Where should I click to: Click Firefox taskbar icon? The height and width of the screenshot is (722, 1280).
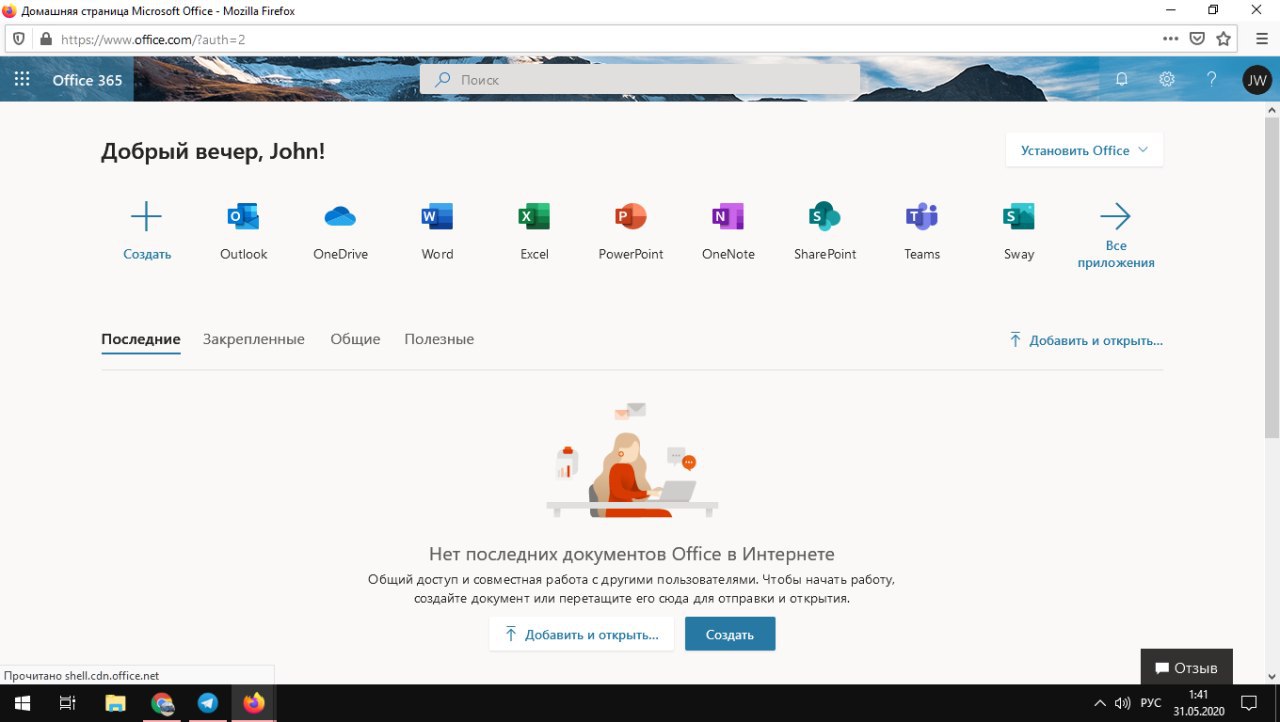(x=254, y=703)
